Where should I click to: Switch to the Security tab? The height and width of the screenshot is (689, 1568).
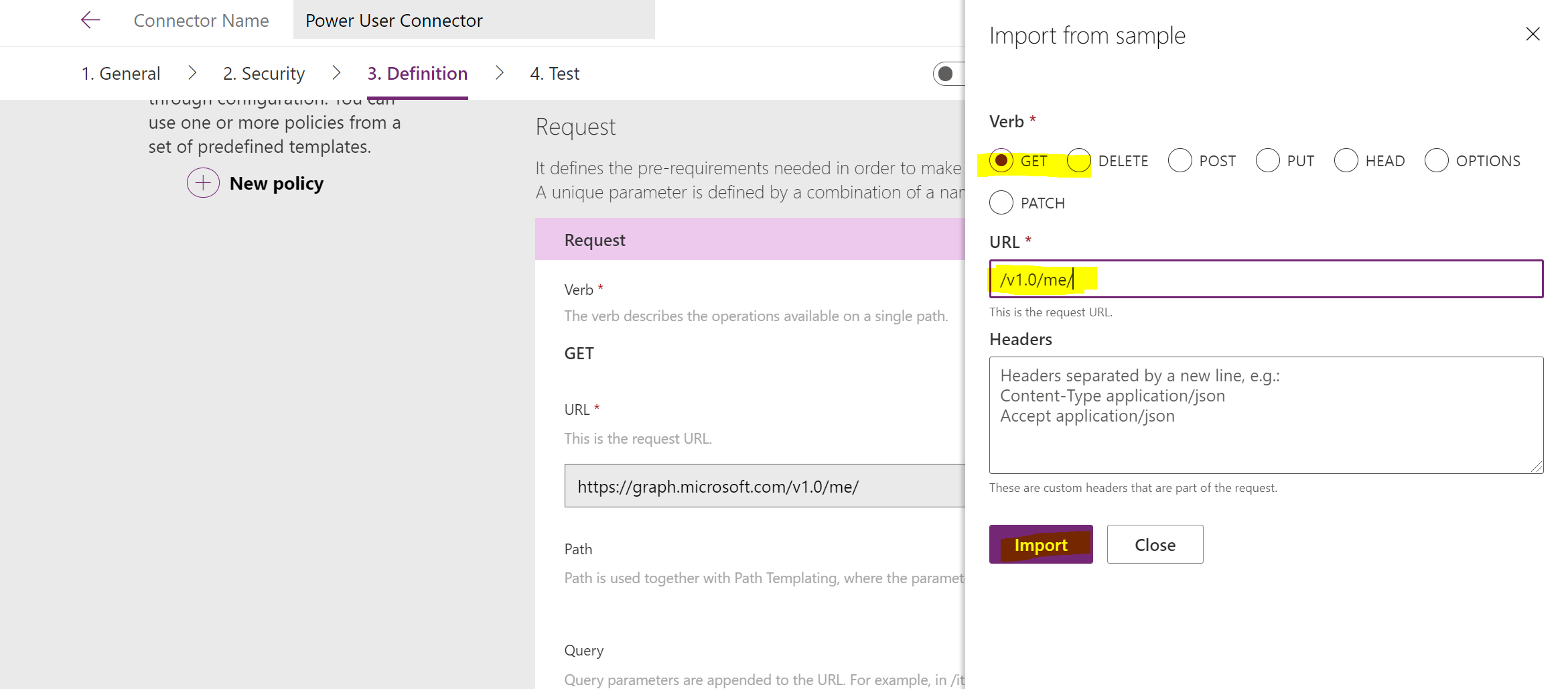pos(264,73)
